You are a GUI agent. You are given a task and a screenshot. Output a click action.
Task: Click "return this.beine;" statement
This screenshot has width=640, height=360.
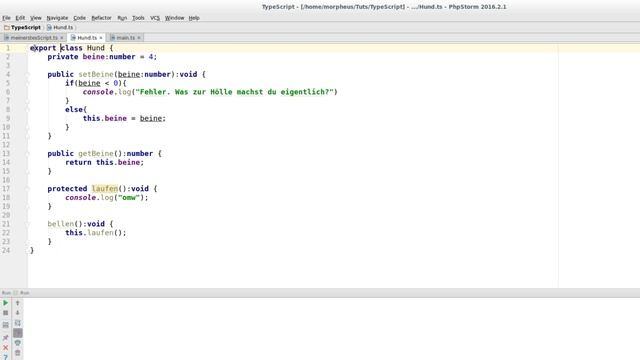(x=104, y=162)
